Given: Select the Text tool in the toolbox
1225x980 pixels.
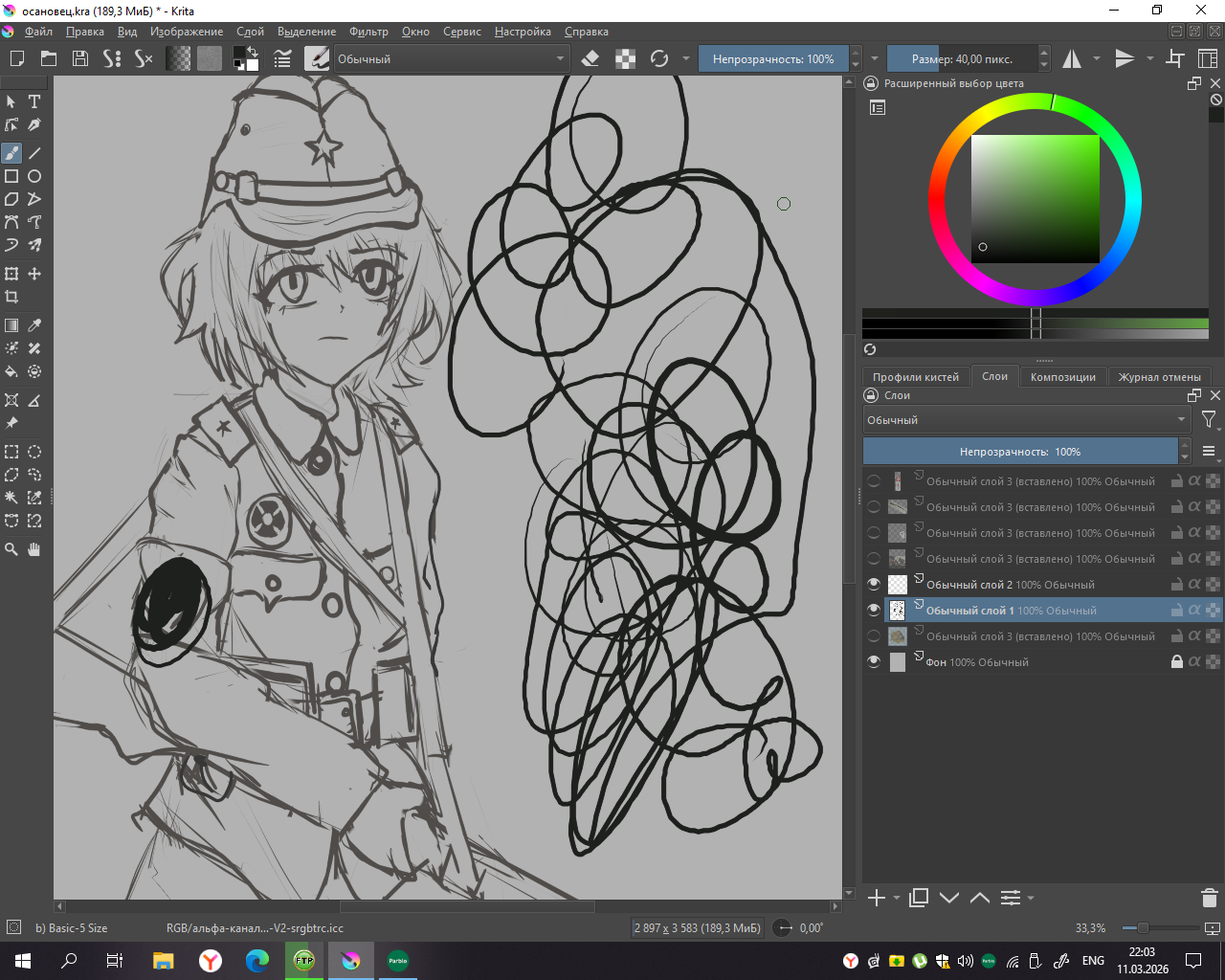Looking at the screenshot, I should [x=34, y=101].
